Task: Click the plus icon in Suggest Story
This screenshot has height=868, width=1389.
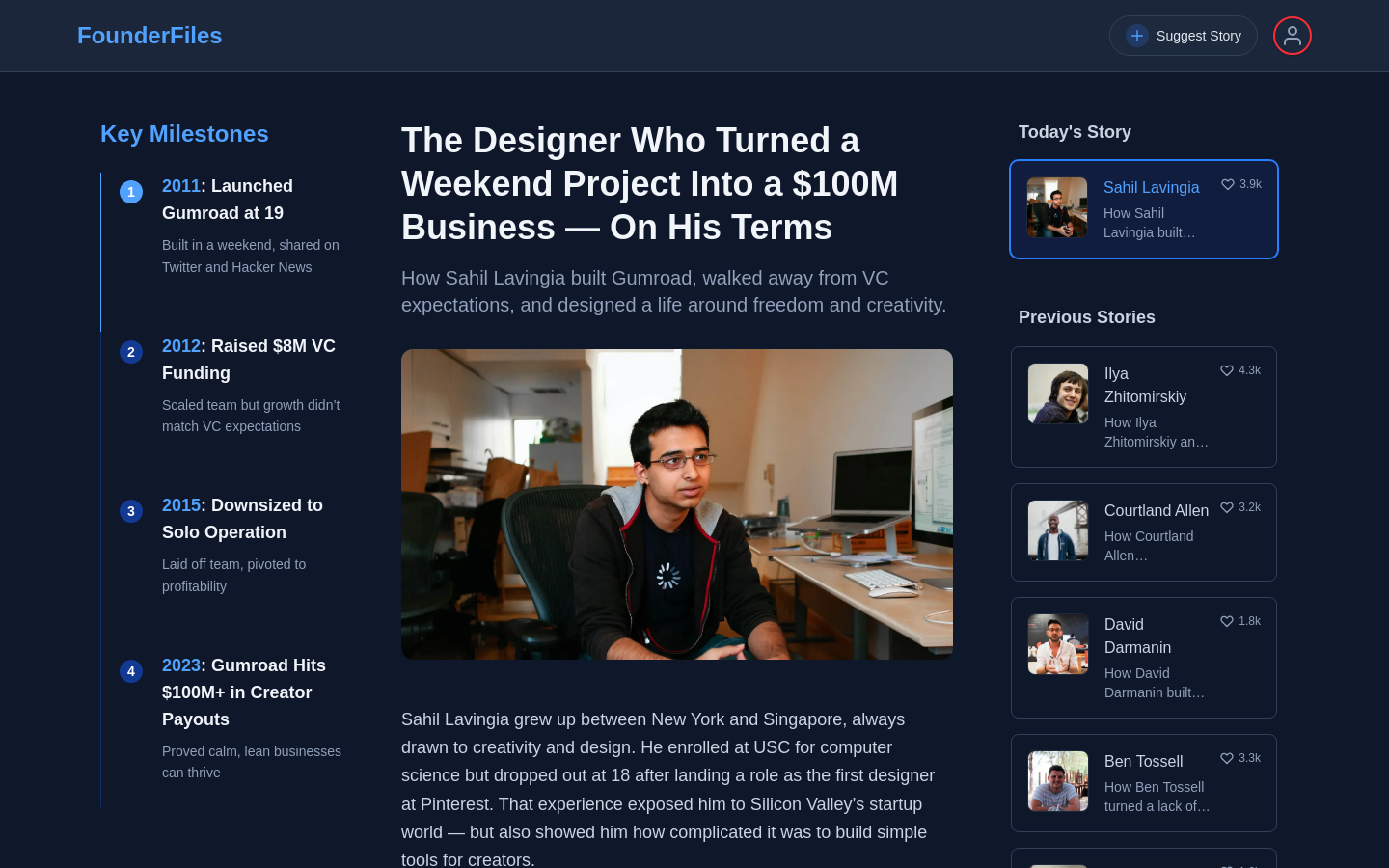Action: click(x=1137, y=36)
